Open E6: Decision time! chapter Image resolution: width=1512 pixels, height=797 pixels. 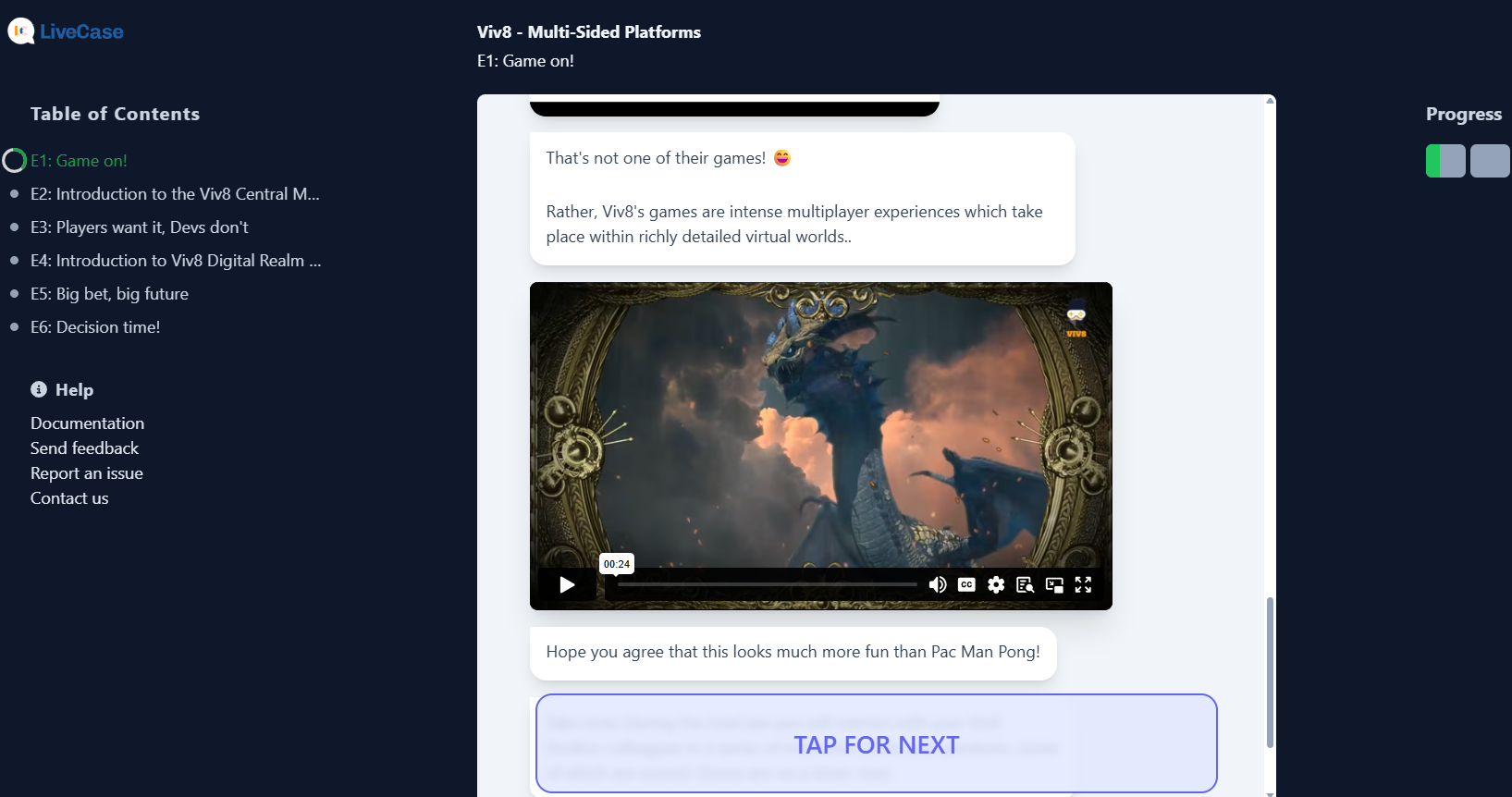coord(95,327)
